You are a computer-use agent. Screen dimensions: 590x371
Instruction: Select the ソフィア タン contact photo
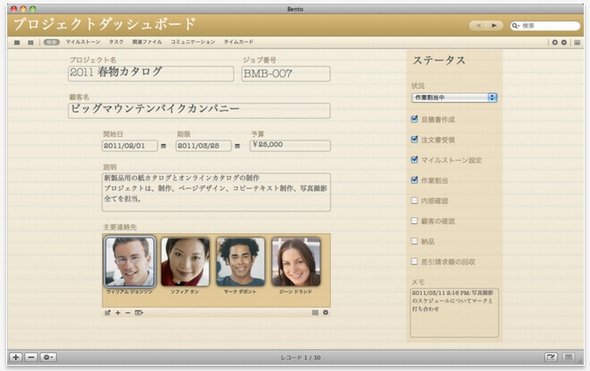pos(185,262)
